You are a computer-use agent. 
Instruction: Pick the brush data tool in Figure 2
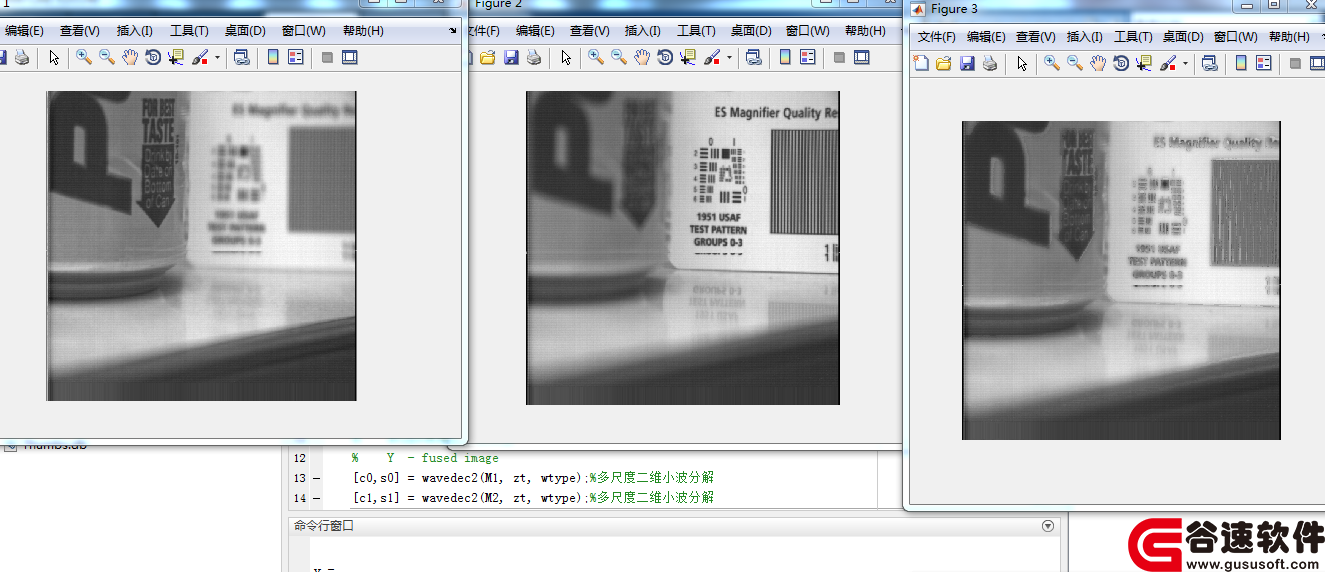coord(712,58)
